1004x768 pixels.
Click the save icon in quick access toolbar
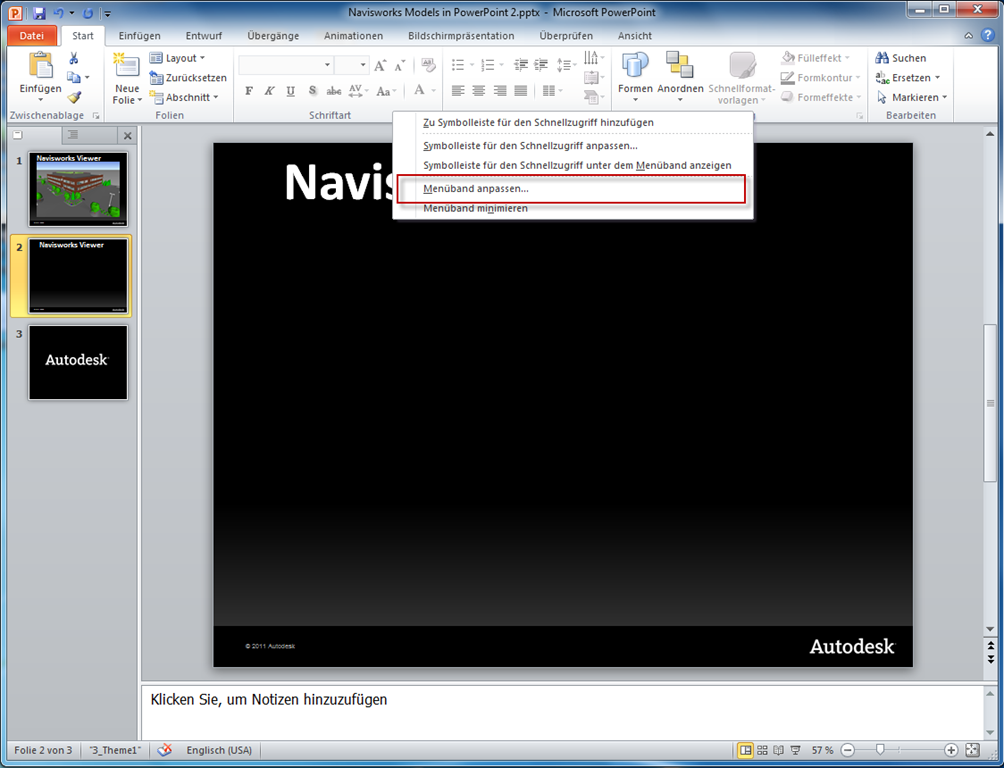coord(39,14)
